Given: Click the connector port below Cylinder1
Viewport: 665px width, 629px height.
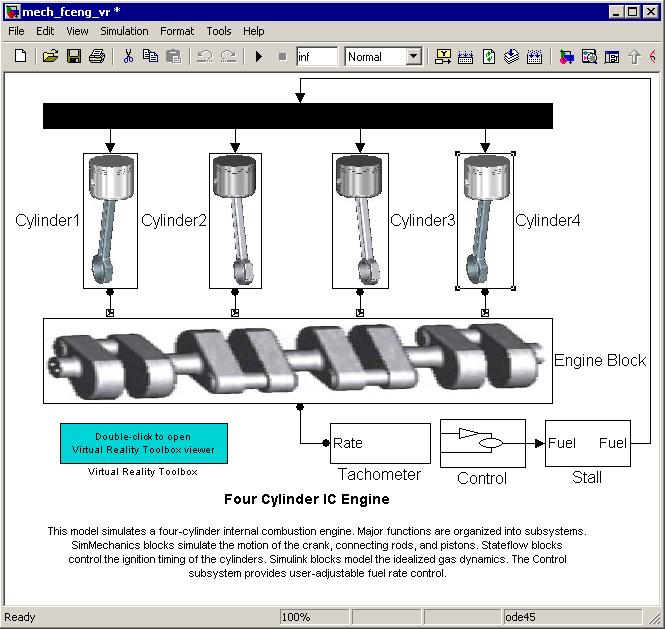Looking at the screenshot, I should coord(110,313).
